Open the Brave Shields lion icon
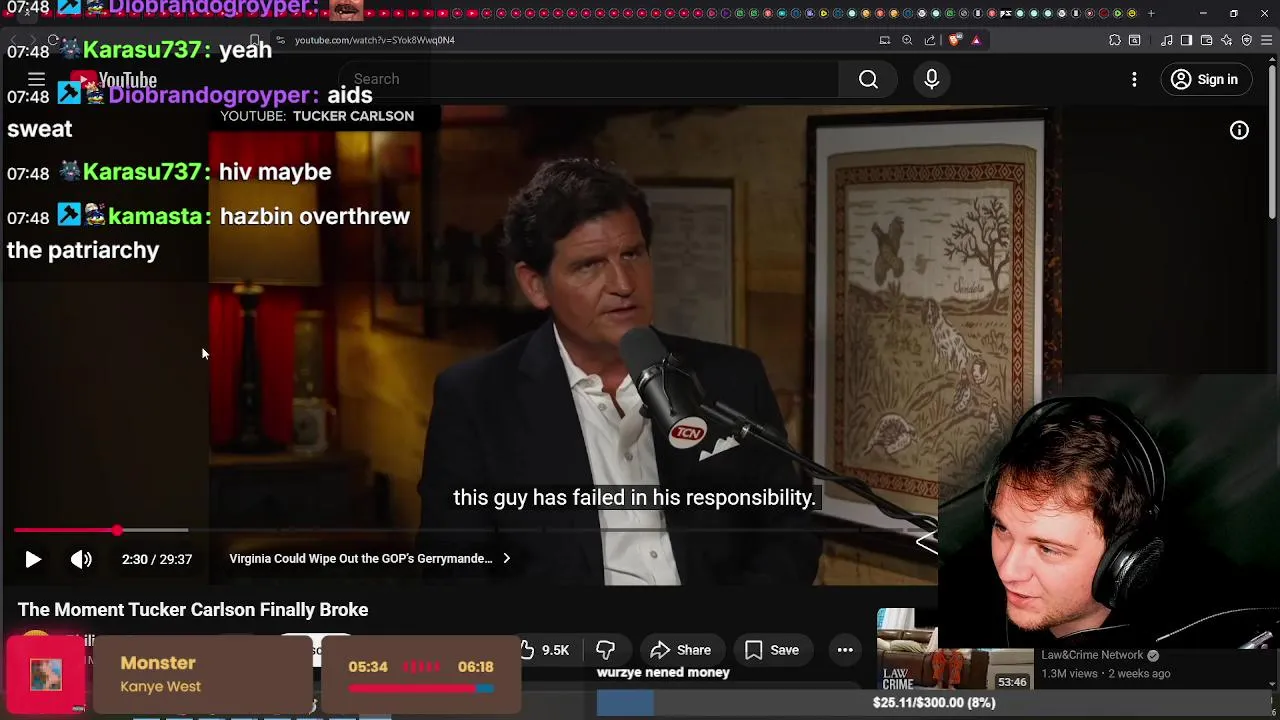This screenshot has height=720, width=1280. tap(955, 40)
